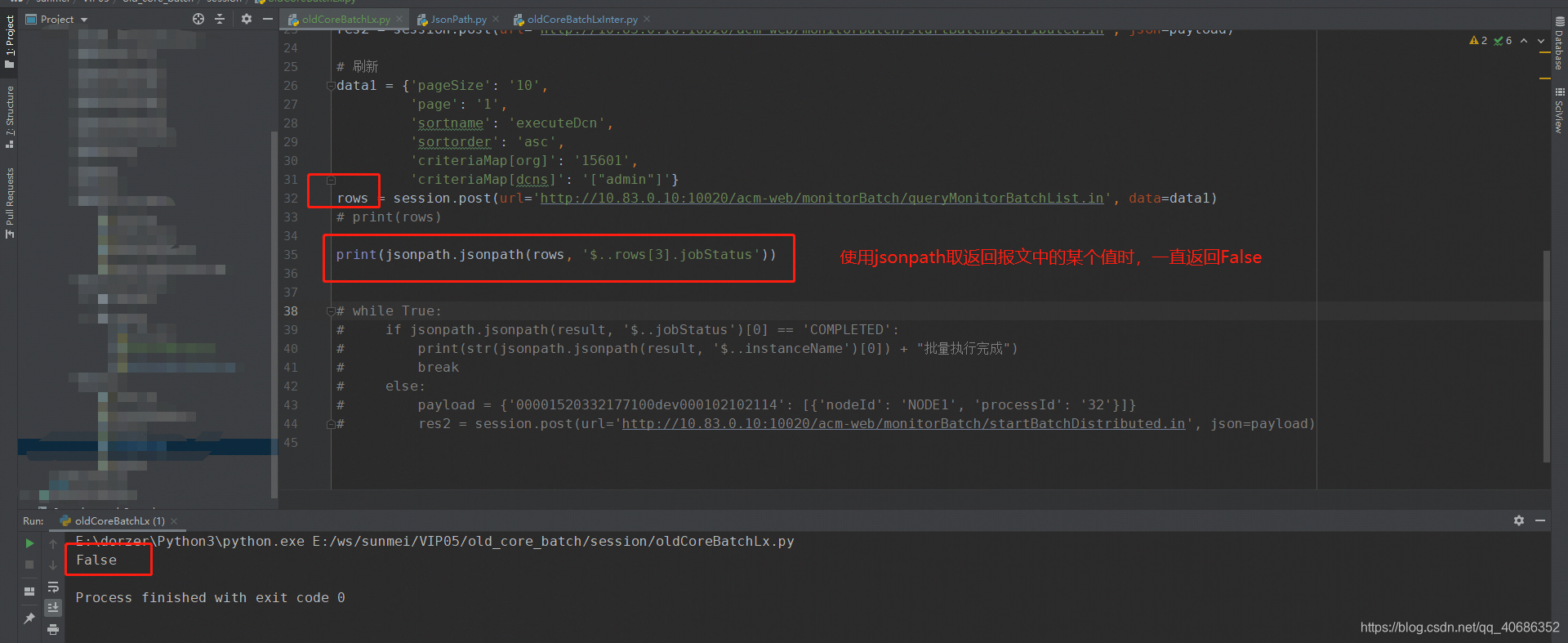Hide the Run tool window
This screenshot has width=1568, height=643.
pos(1540,520)
